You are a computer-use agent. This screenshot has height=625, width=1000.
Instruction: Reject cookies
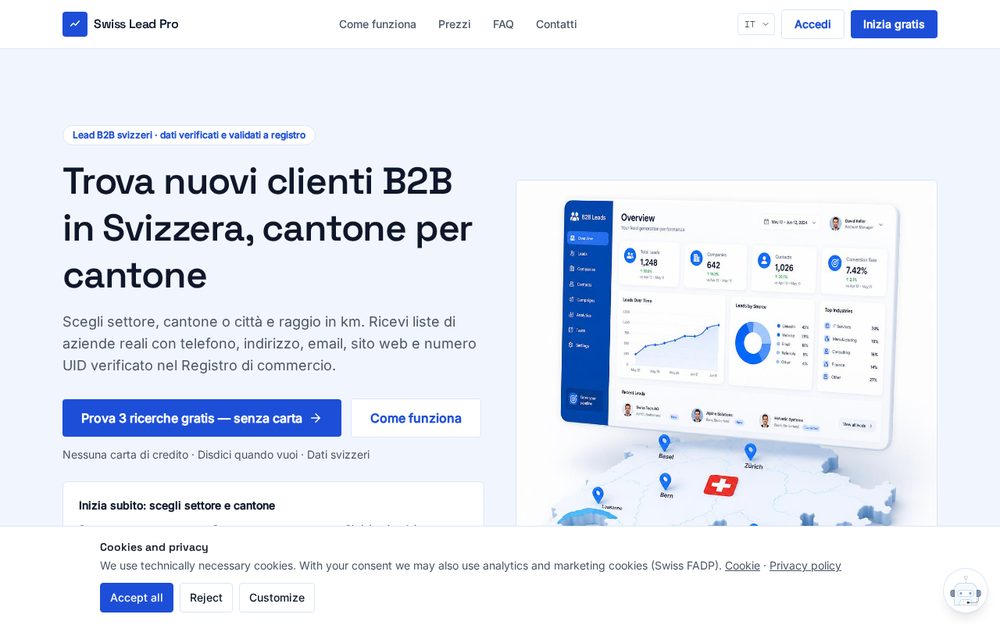pos(206,598)
